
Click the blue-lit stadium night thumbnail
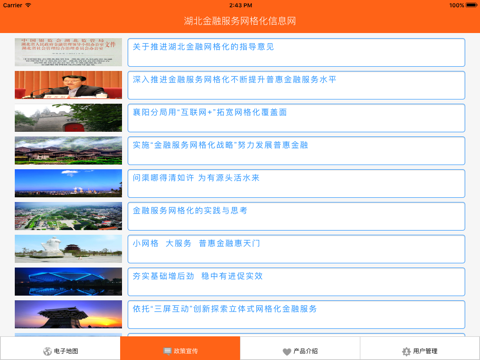pyautogui.click(x=68, y=282)
